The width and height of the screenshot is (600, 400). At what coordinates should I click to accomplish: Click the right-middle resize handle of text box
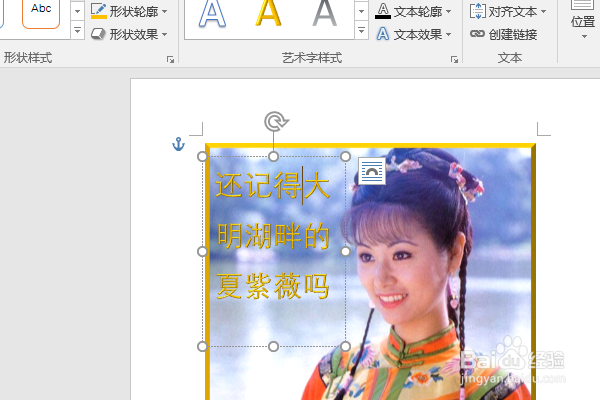pyautogui.click(x=345, y=251)
